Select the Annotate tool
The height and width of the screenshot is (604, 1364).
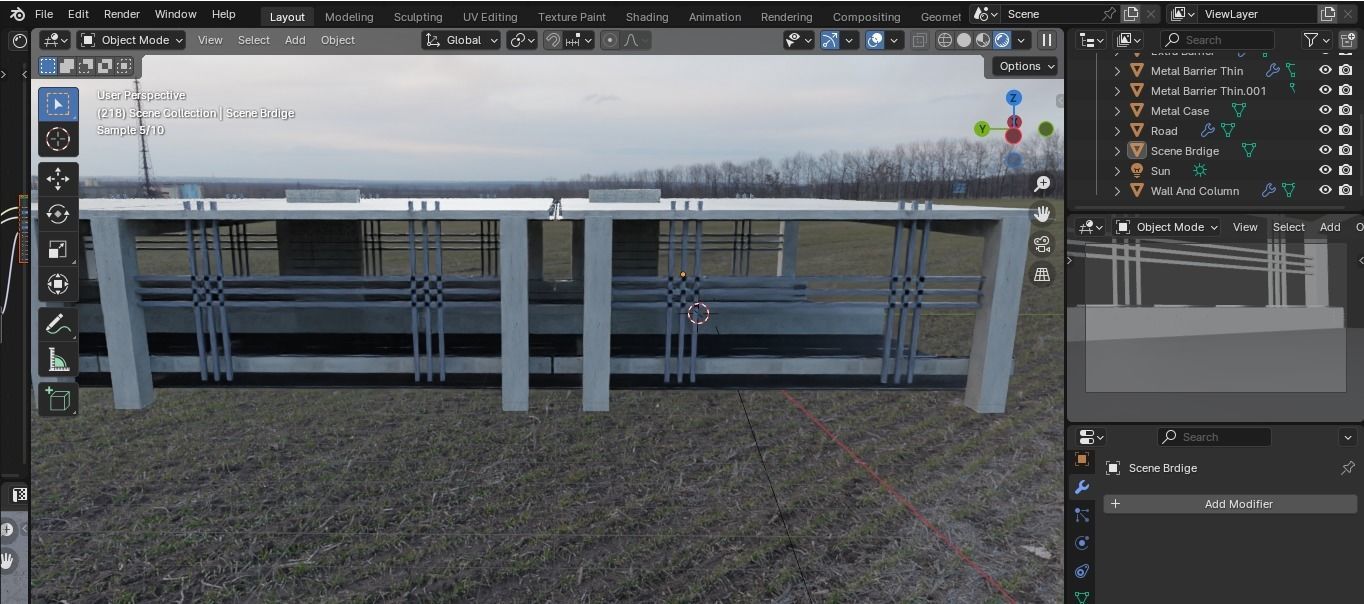coord(58,324)
